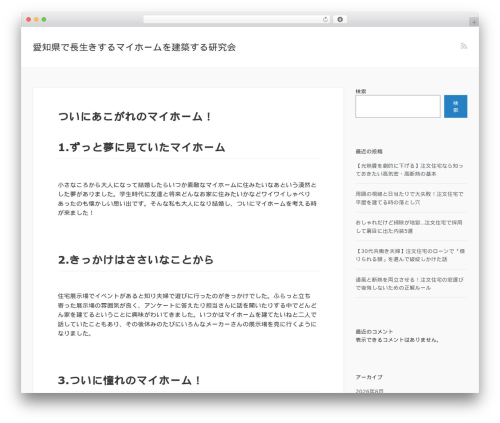Click heading 3.ついに憧れのマイホーム！
The height and width of the screenshot is (423, 500).
[x=130, y=380]
